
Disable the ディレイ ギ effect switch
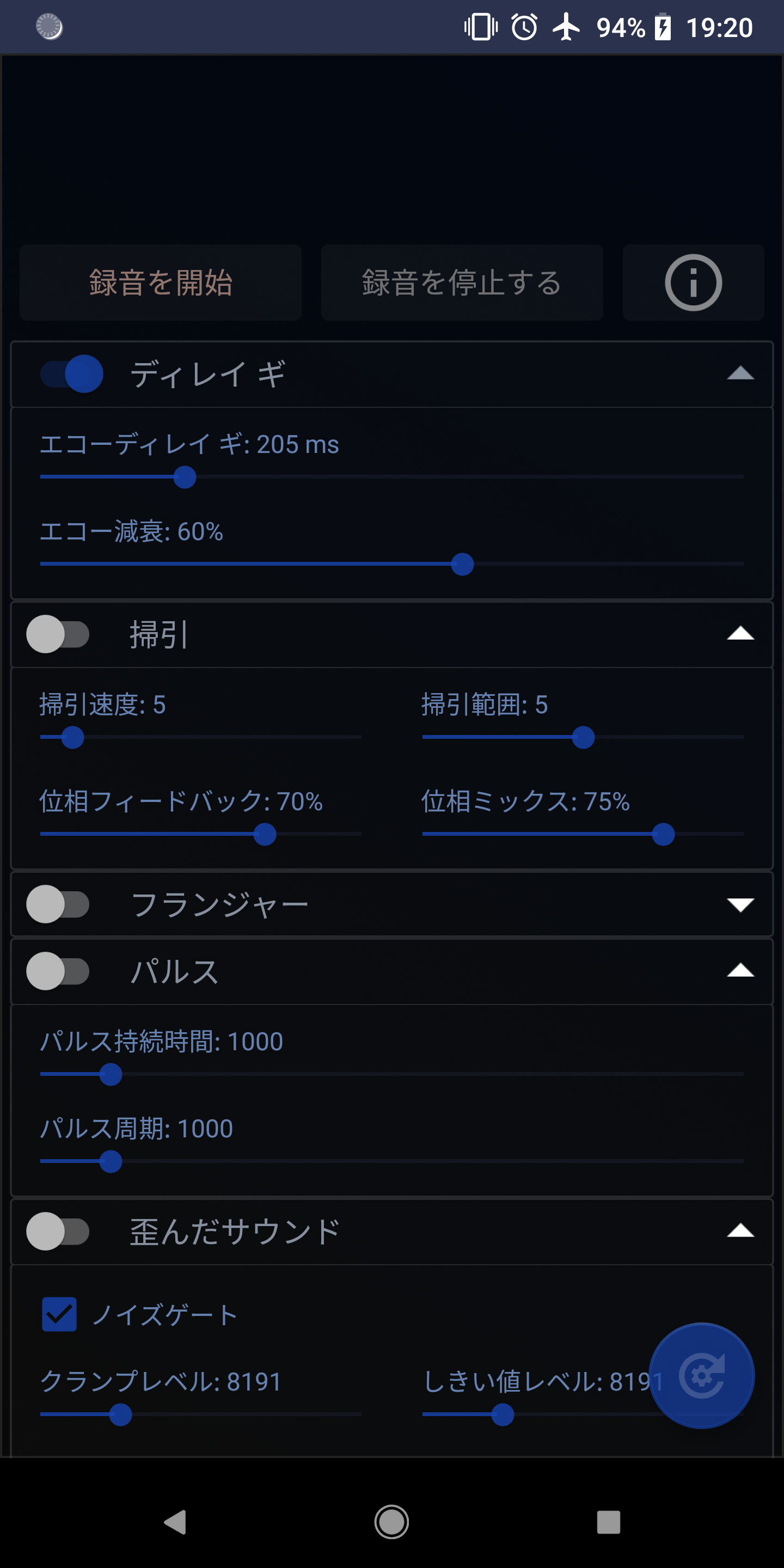72,373
